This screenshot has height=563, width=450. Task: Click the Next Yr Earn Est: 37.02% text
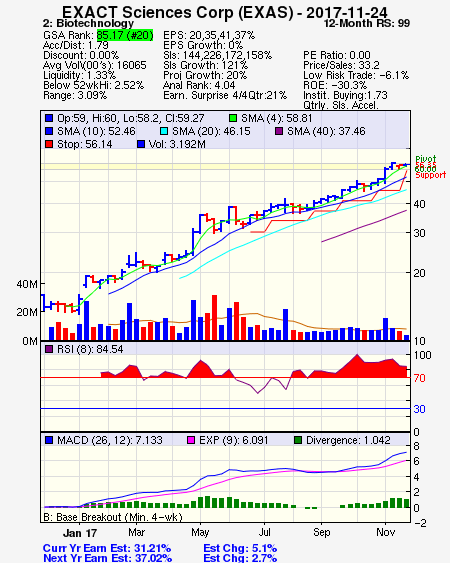pos(107,558)
